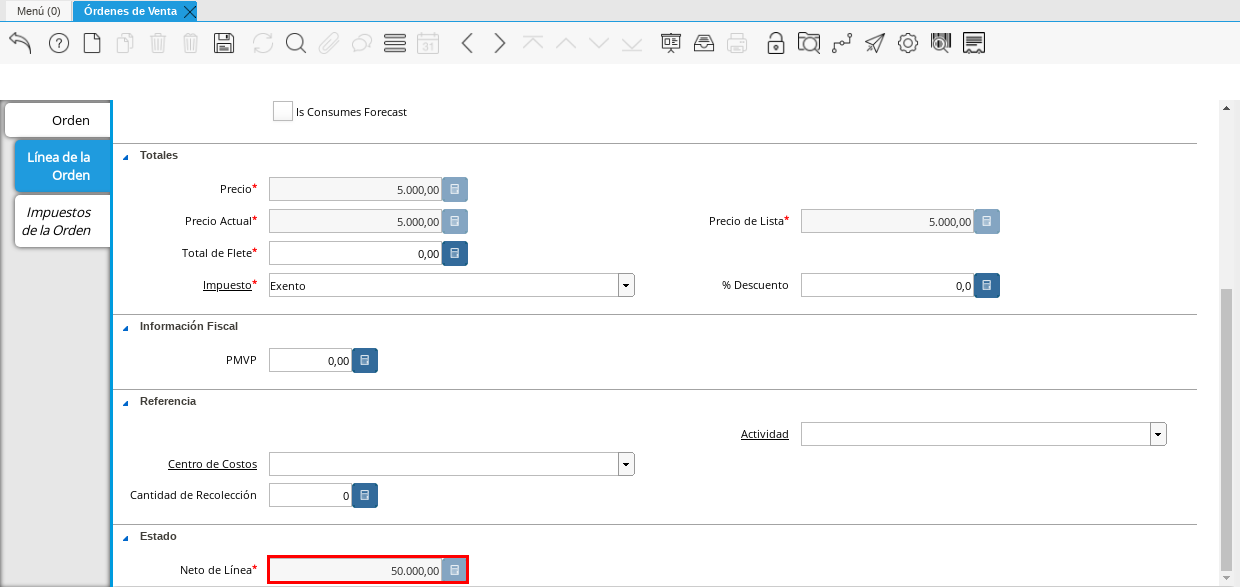Open the report presentation board icon
This screenshot has height=587, width=1240.
click(x=671, y=43)
